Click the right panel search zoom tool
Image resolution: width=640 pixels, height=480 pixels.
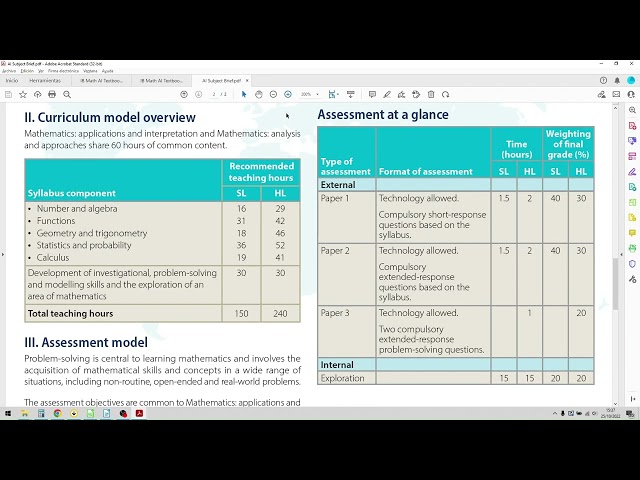tap(632, 110)
